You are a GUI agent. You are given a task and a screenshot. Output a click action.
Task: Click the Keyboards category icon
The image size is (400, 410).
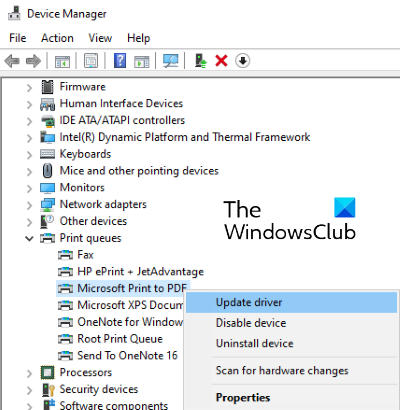click(x=47, y=154)
